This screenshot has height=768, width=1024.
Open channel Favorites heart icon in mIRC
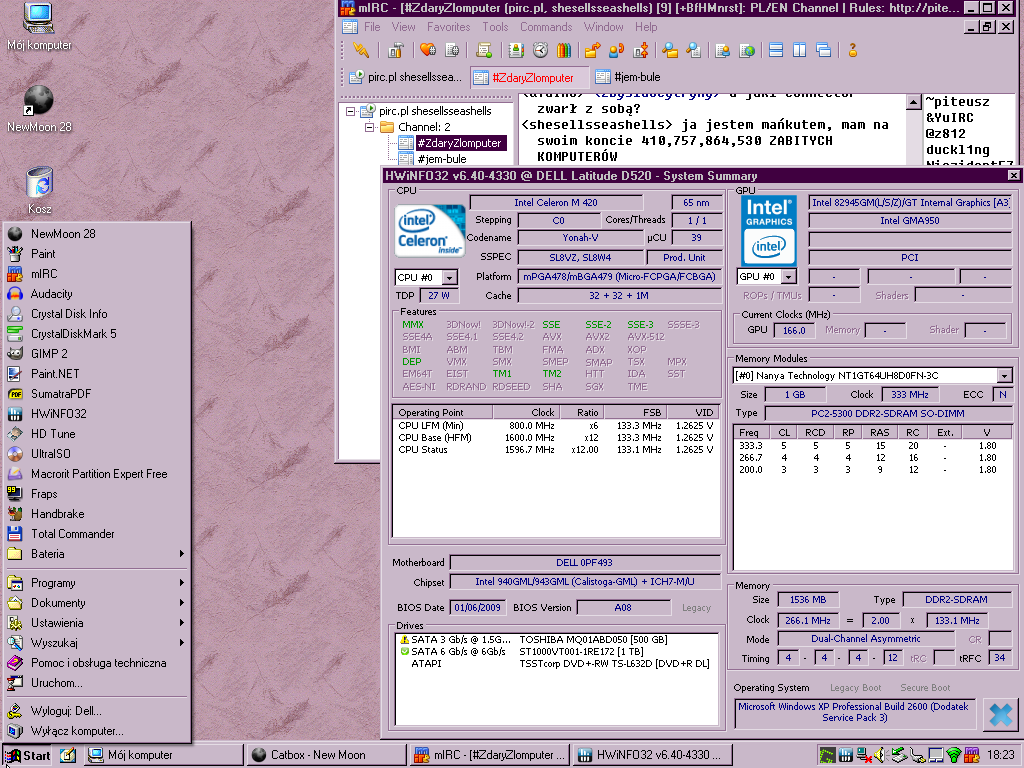click(428, 50)
